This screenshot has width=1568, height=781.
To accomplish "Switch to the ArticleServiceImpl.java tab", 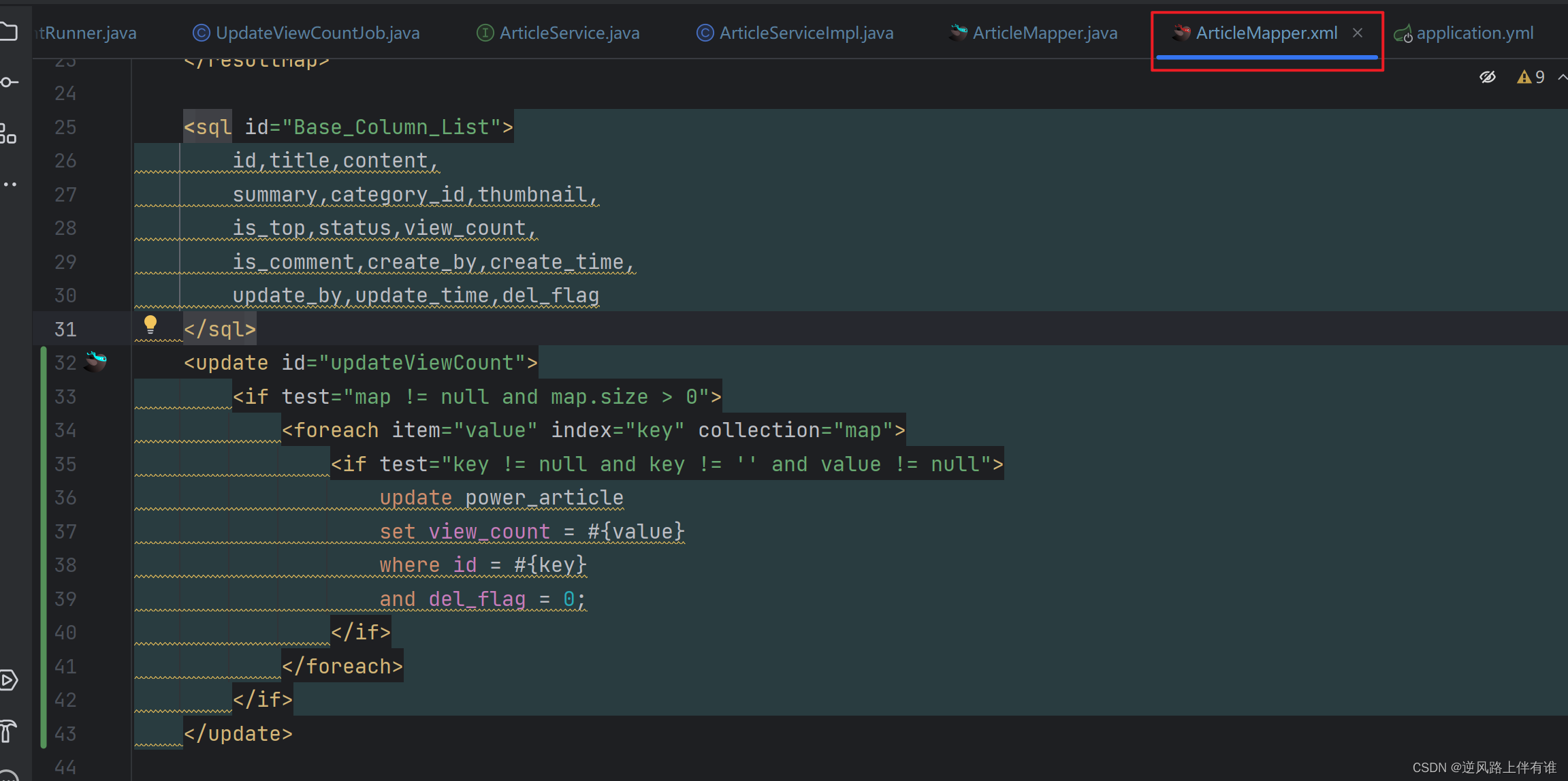I will pyautogui.click(x=805, y=33).
